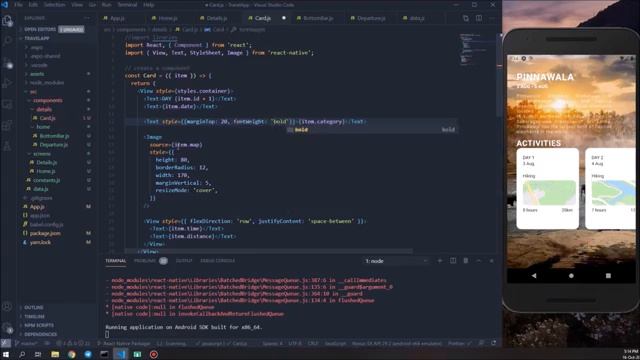Click the feedback icon in status bar
The width and height of the screenshot is (640, 360).
pos(481,344)
